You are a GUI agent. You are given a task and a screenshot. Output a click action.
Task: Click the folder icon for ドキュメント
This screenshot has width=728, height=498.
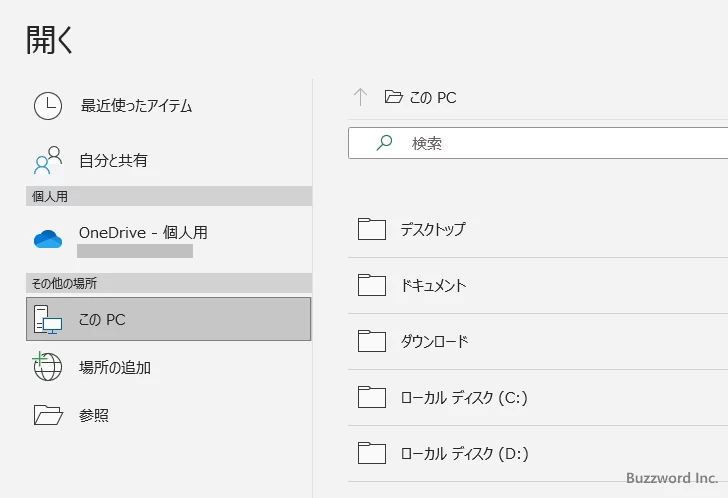click(372, 285)
